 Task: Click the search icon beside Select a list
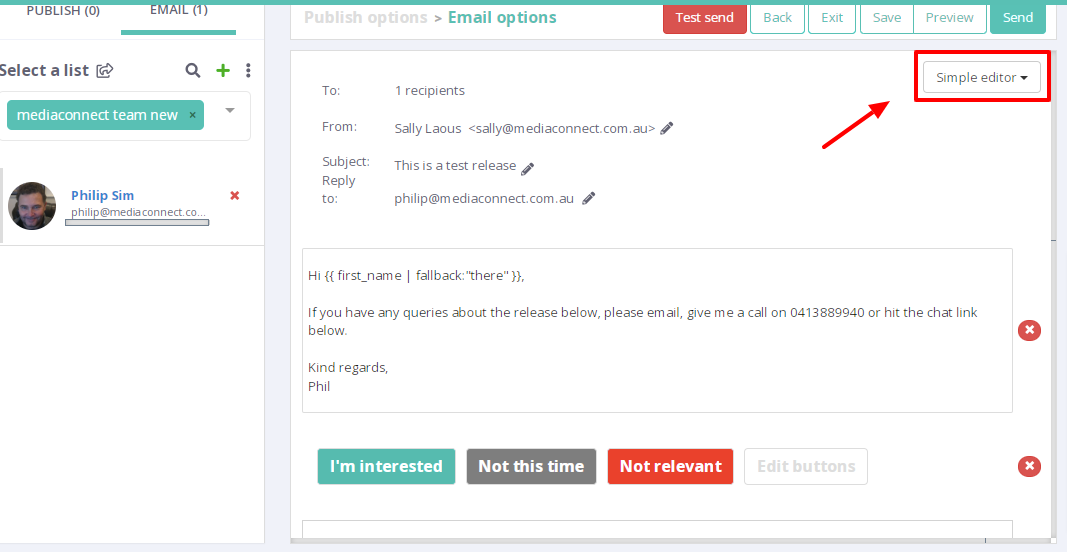[193, 70]
